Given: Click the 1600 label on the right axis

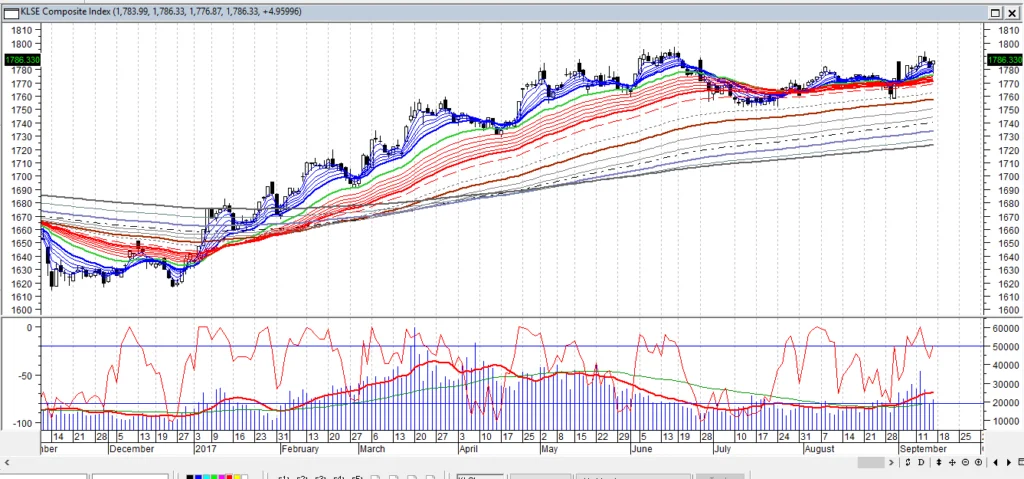Looking at the screenshot, I should point(1009,310).
